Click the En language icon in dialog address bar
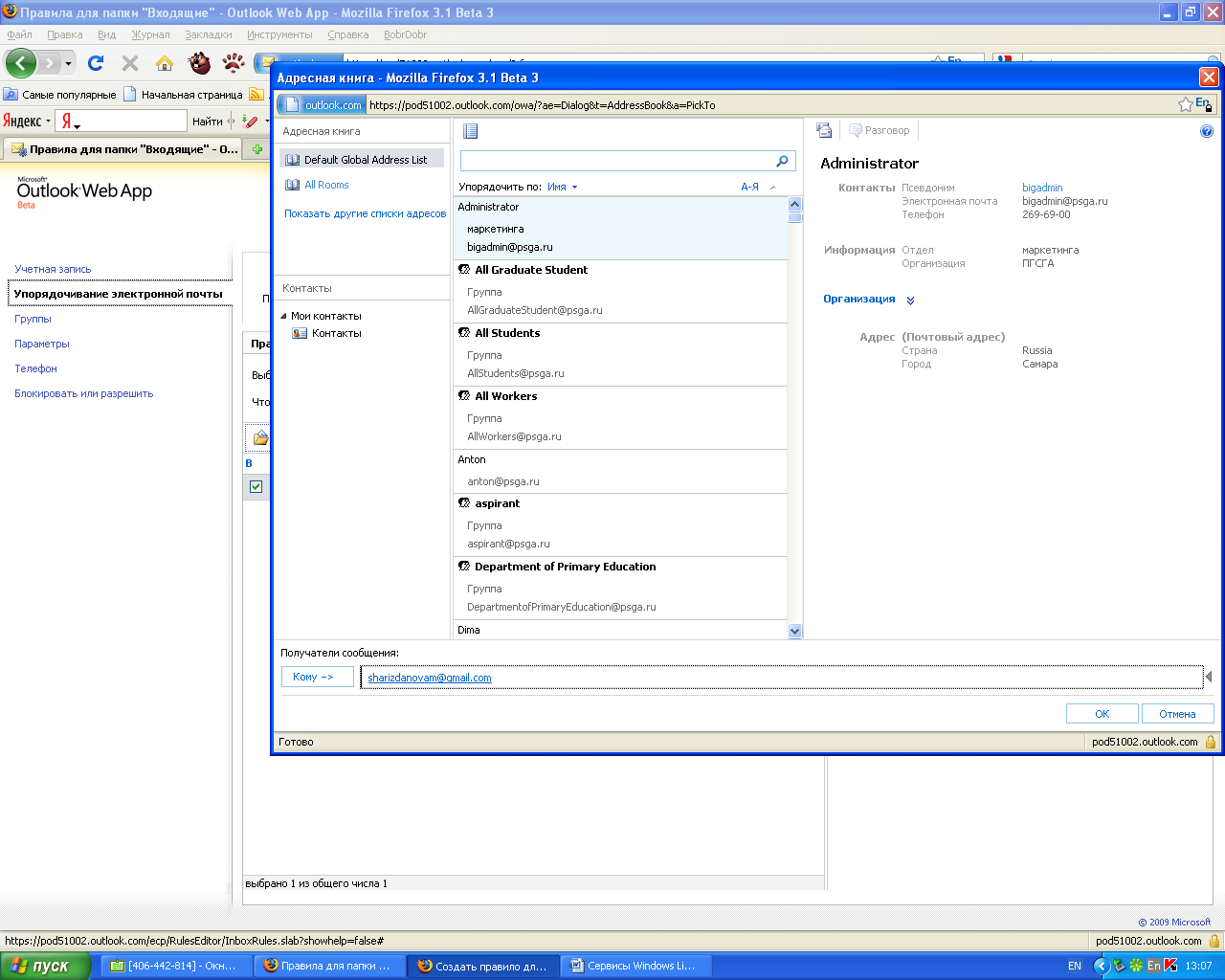The width and height of the screenshot is (1225, 980). [1204, 104]
